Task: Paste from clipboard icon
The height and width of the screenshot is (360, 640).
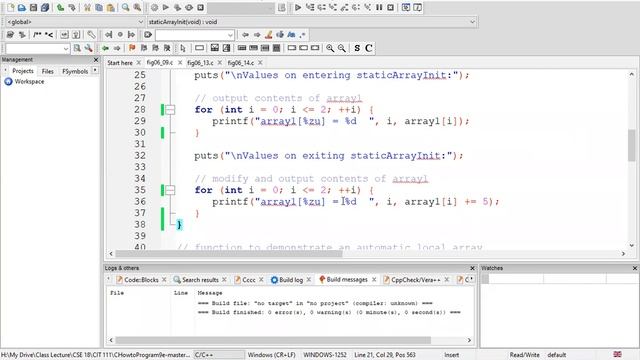Action: pyautogui.click(x=110, y=7)
